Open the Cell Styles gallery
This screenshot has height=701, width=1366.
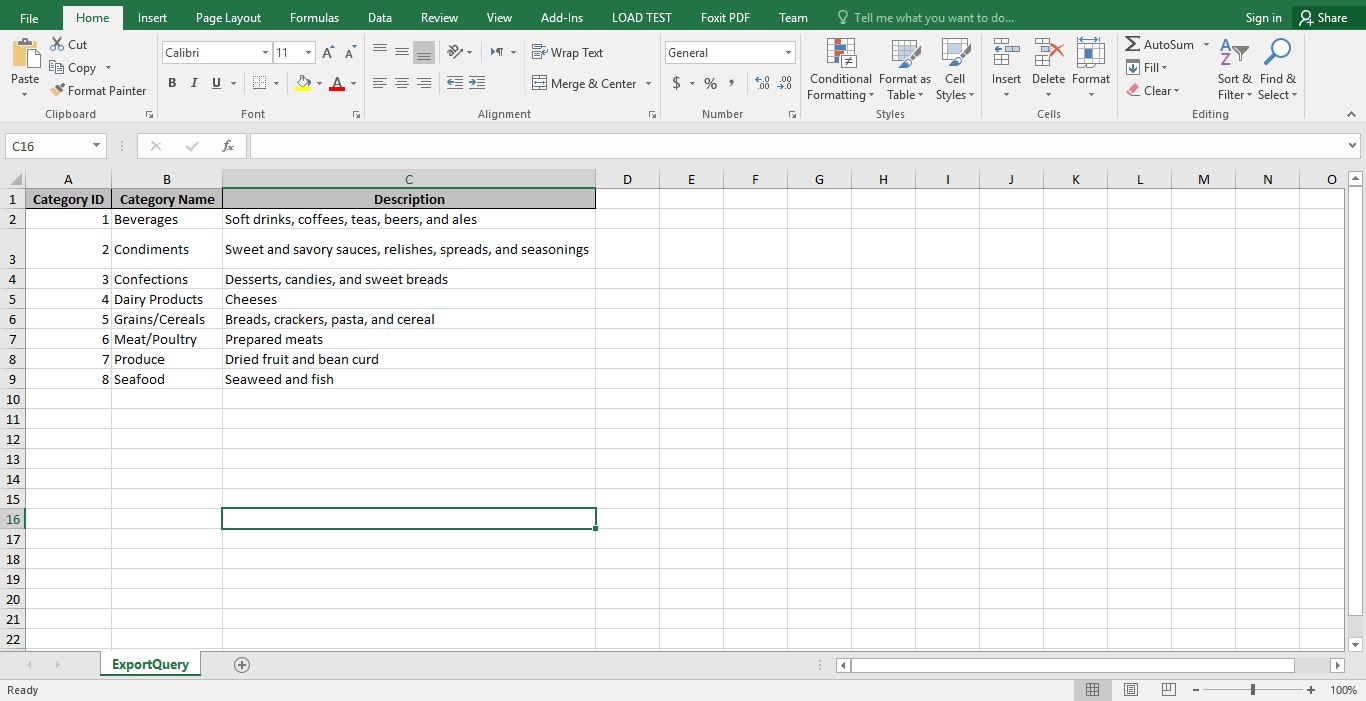(955, 70)
